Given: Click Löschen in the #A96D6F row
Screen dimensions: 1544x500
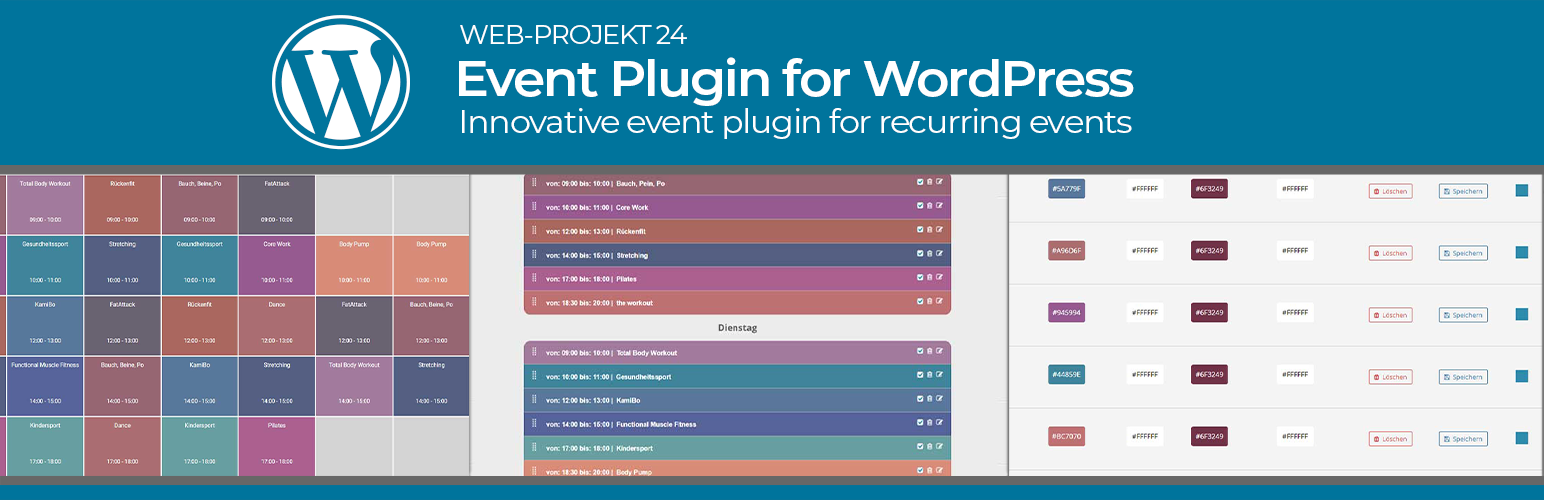Looking at the screenshot, I should click(1390, 253).
